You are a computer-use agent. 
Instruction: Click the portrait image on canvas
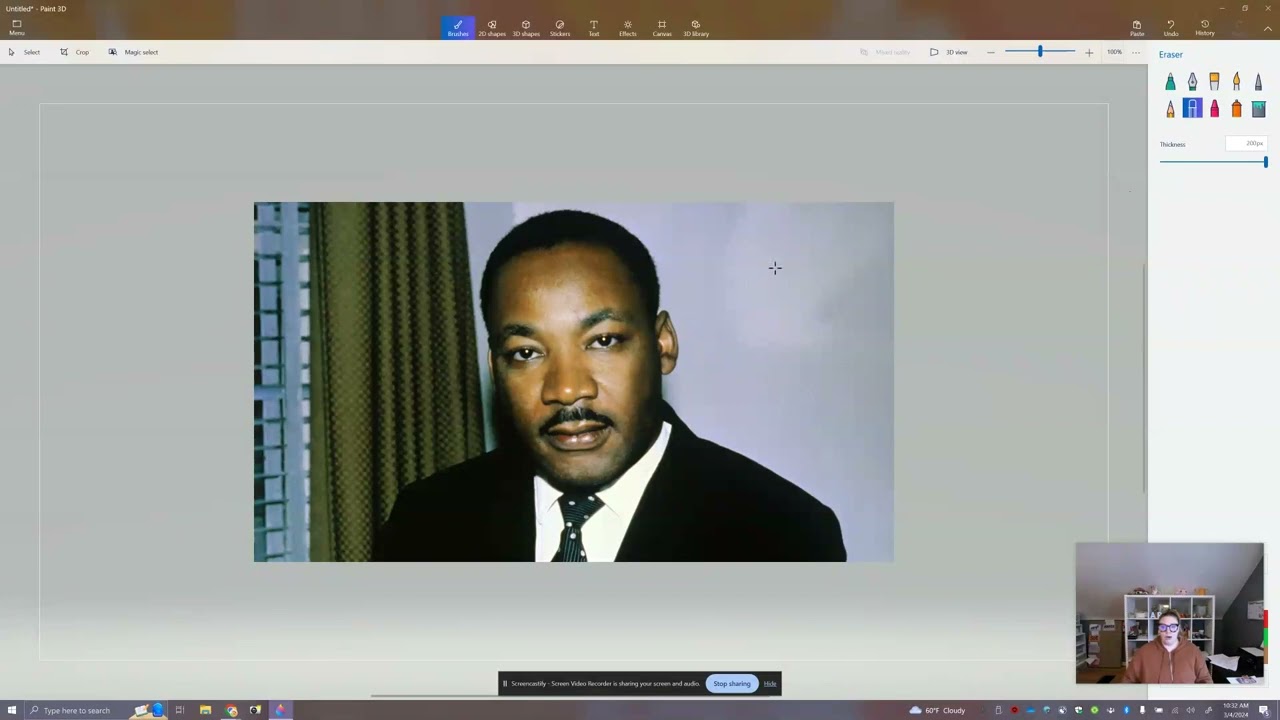tap(574, 382)
